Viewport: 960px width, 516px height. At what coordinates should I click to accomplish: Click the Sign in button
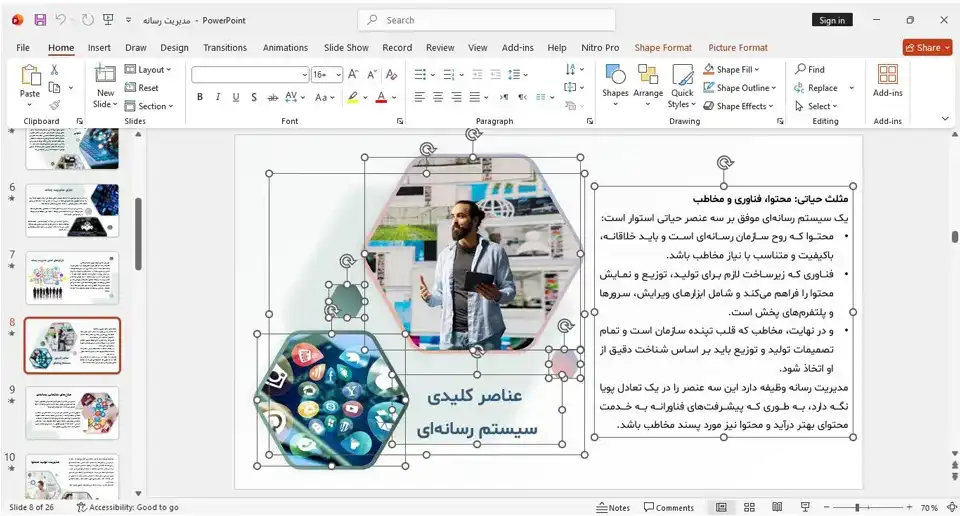832,20
